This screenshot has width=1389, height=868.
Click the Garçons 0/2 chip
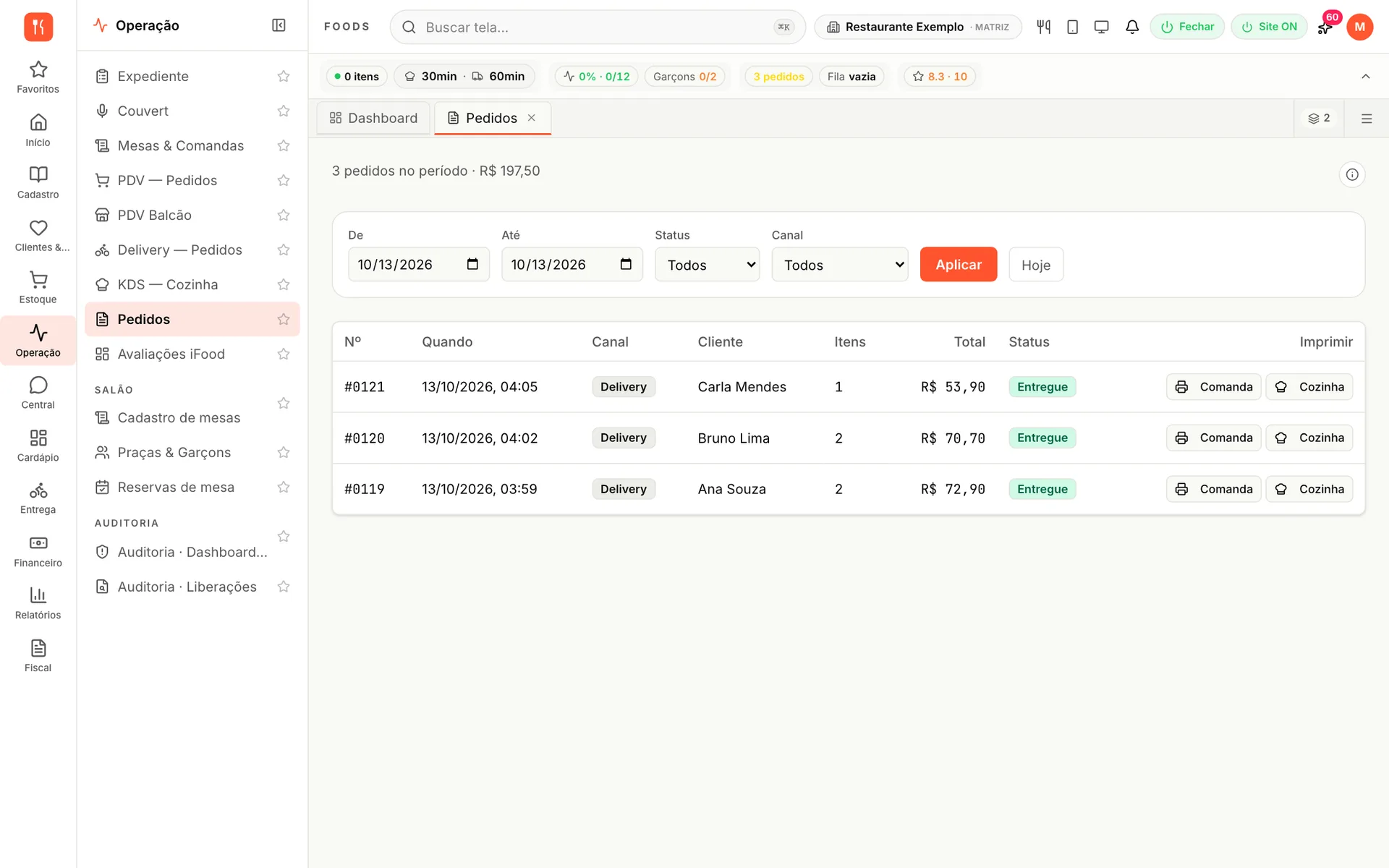(x=684, y=76)
